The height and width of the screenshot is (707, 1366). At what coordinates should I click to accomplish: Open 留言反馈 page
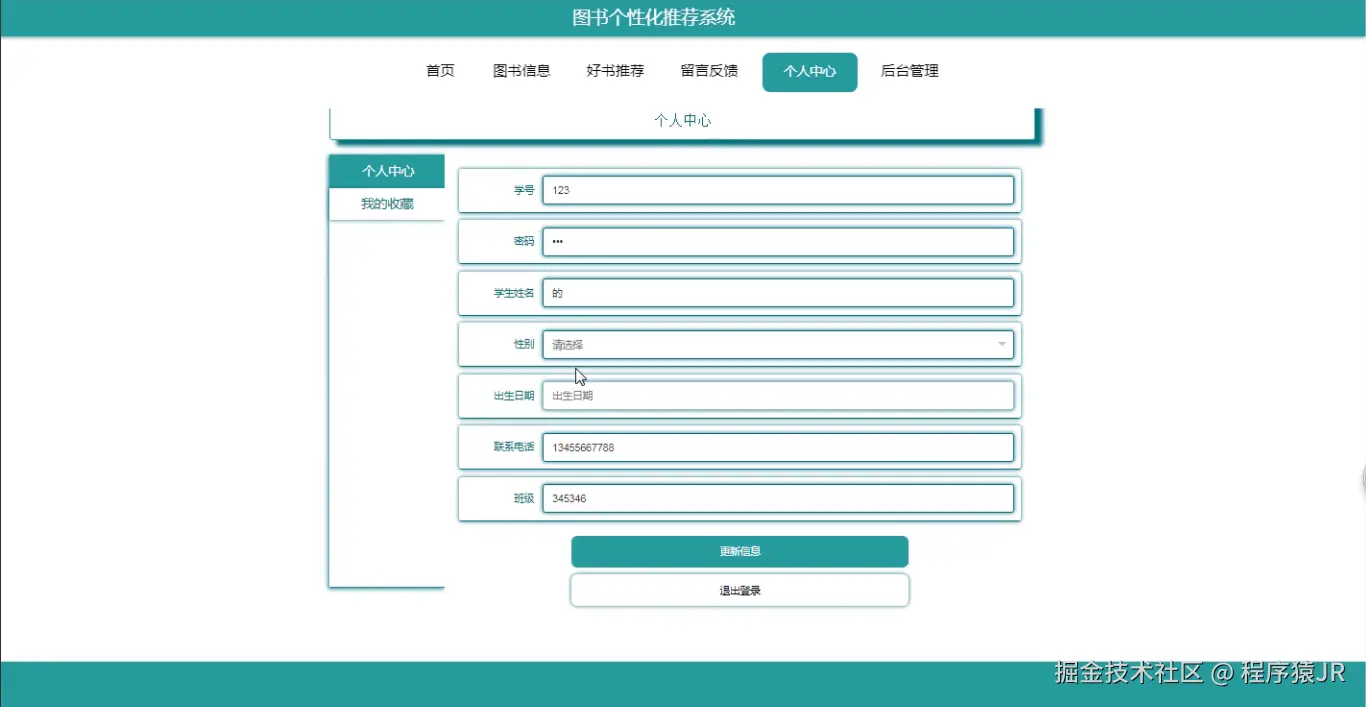(x=709, y=71)
